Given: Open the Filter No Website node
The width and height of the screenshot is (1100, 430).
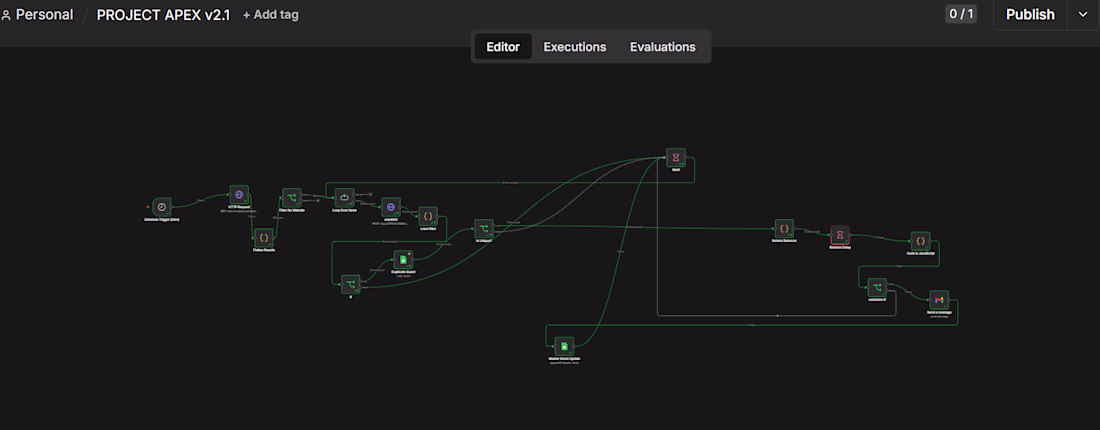Looking at the screenshot, I should [x=292, y=197].
